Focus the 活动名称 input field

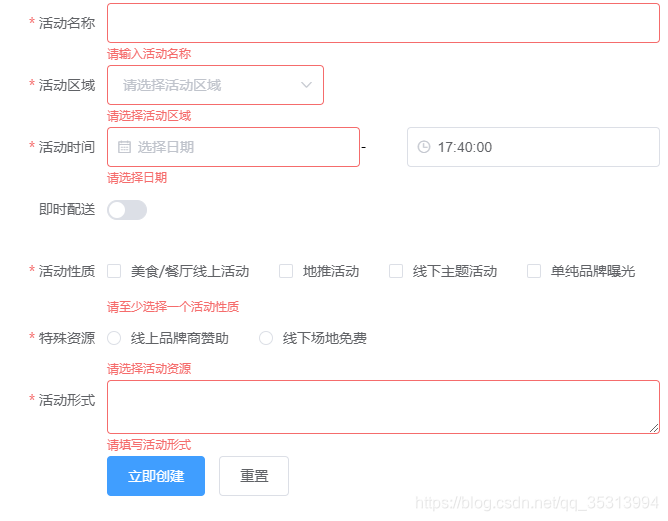383,23
